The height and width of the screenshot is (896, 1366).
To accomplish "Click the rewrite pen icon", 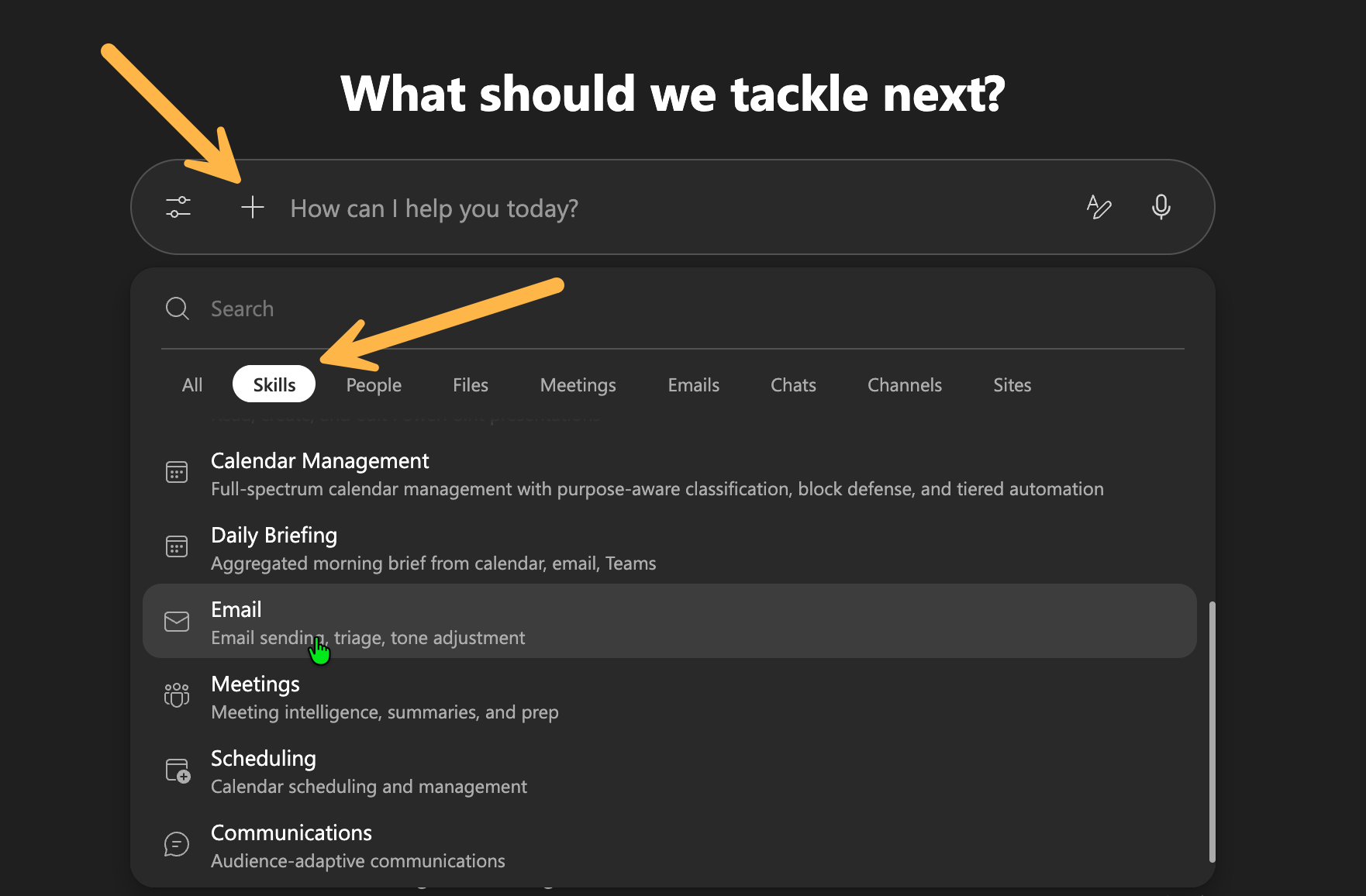I will (x=1099, y=208).
